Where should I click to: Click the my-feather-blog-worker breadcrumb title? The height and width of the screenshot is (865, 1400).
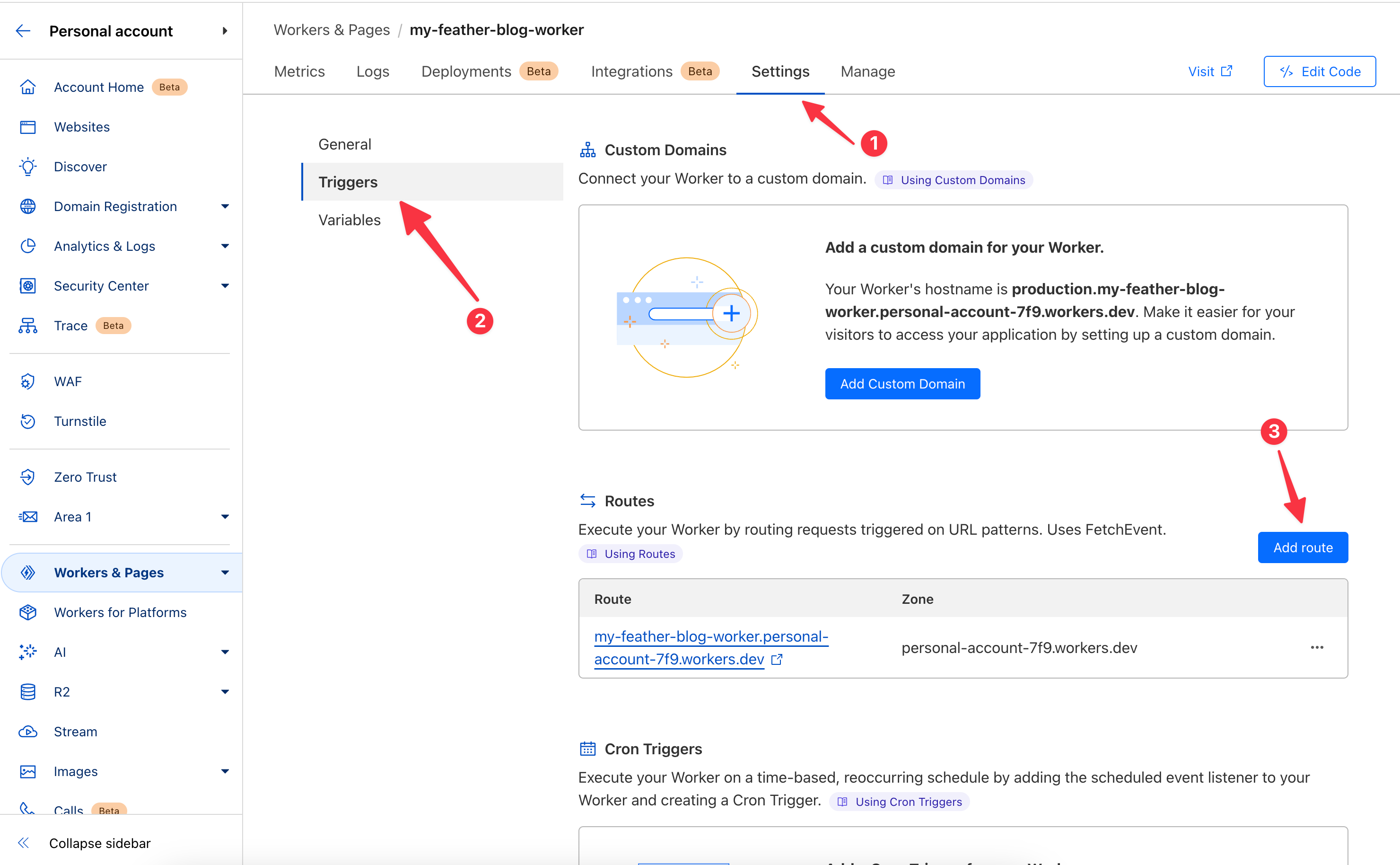(497, 30)
